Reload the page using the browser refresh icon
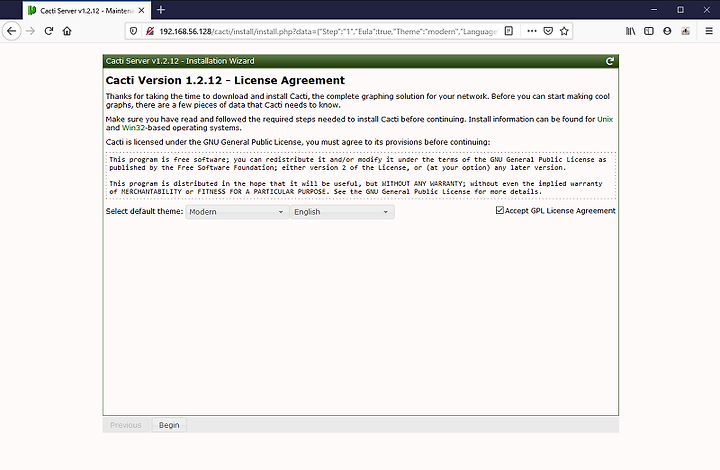The width and height of the screenshot is (720, 470). tap(49, 31)
